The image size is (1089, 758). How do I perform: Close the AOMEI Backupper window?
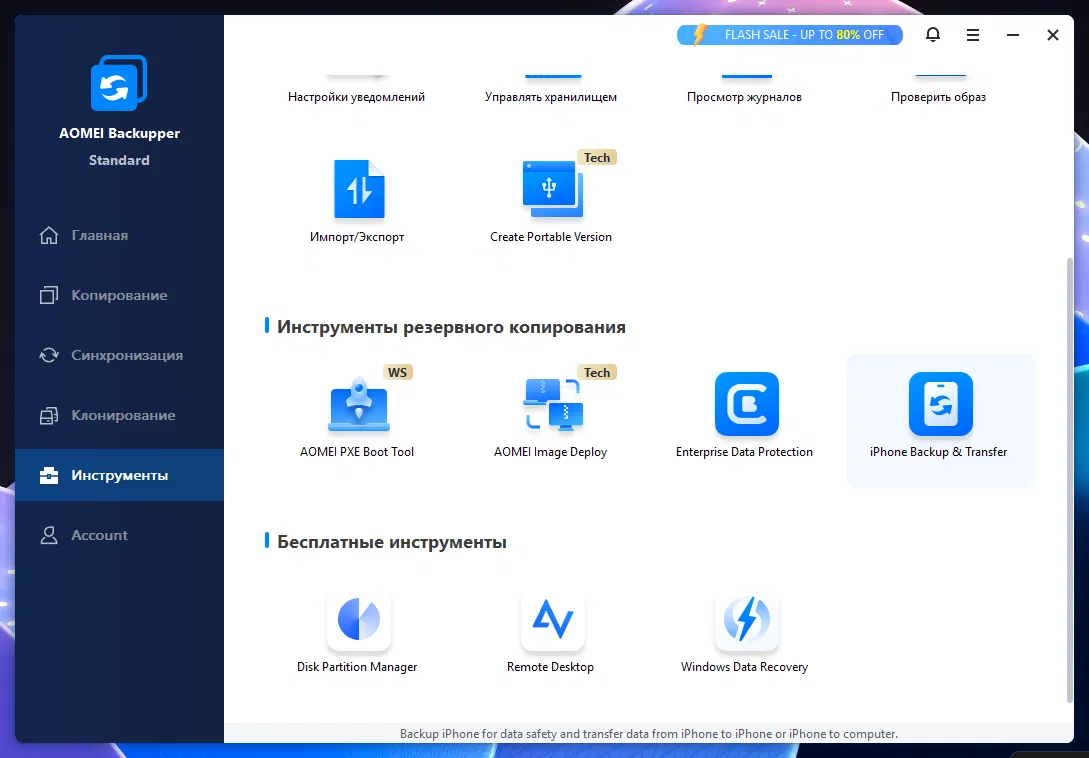[1053, 35]
